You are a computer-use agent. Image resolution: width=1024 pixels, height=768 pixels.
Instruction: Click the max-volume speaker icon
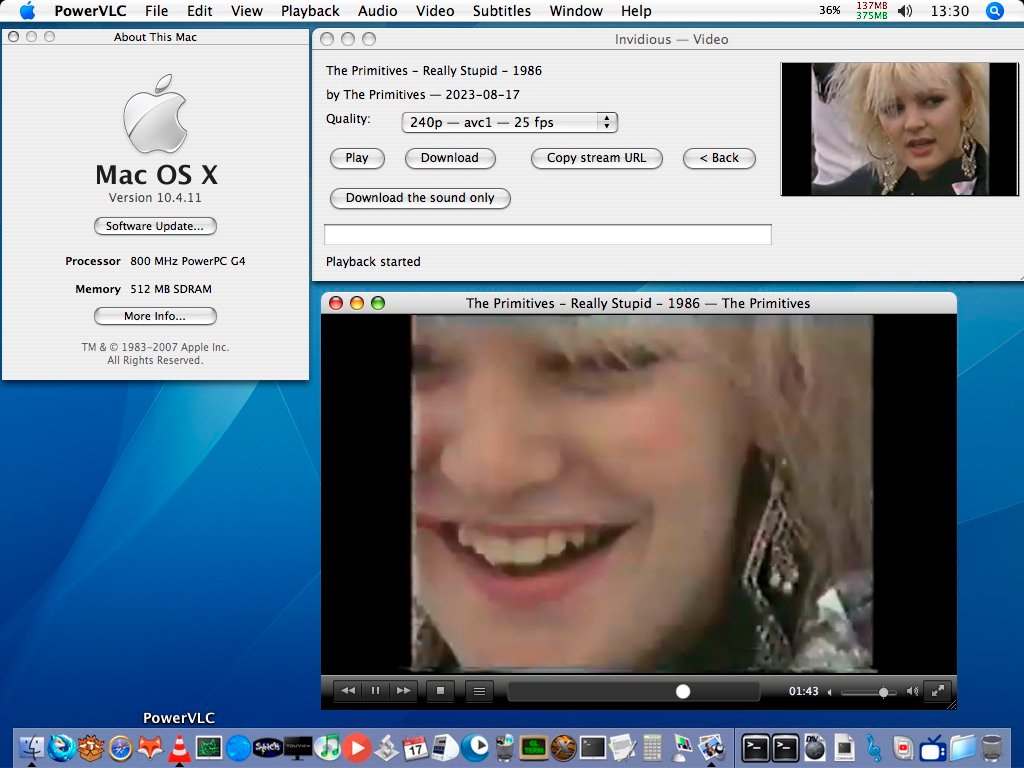(x=912, y=692)
